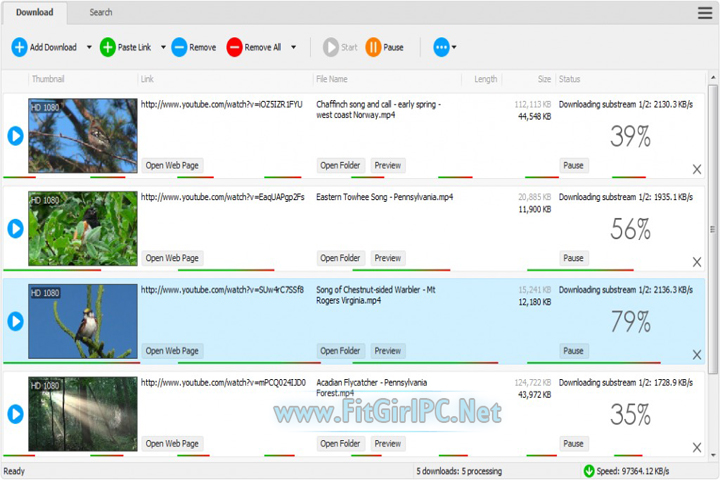Preview the Chestnut-sided Warbler video
This screenshot has width=720, height=480.
388,351
